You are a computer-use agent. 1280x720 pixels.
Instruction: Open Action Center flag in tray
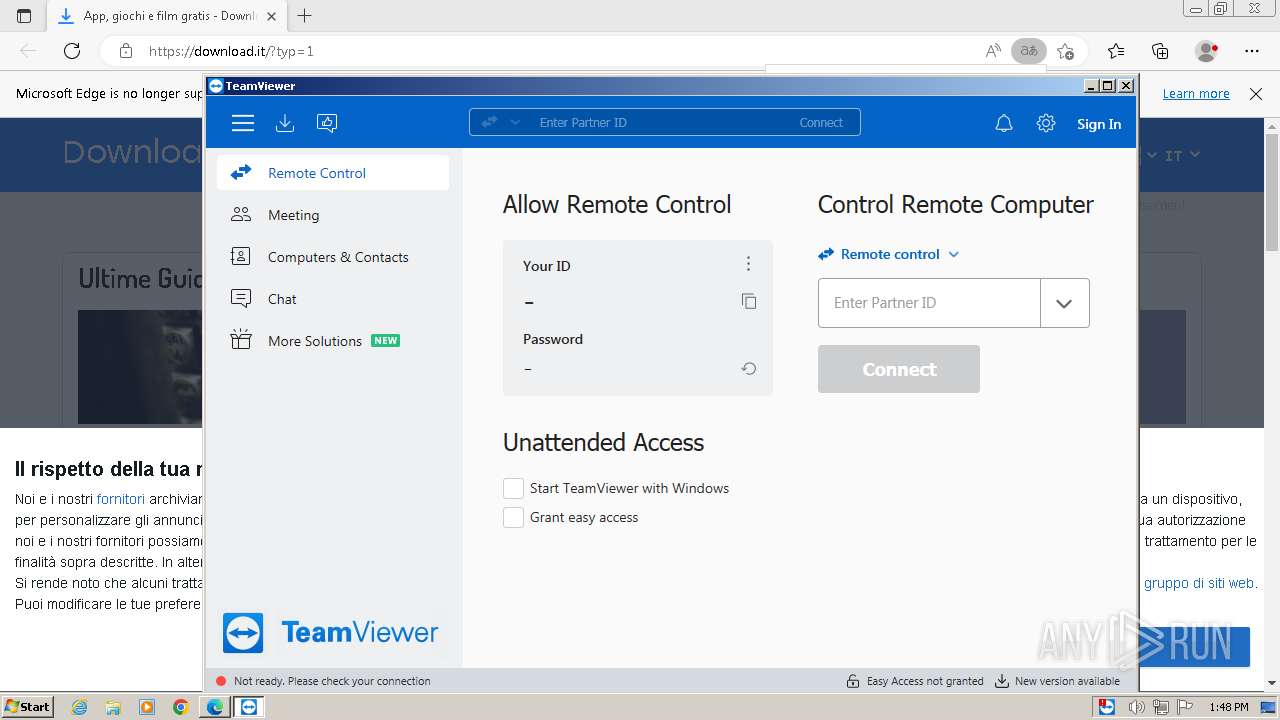[1186, 707]
